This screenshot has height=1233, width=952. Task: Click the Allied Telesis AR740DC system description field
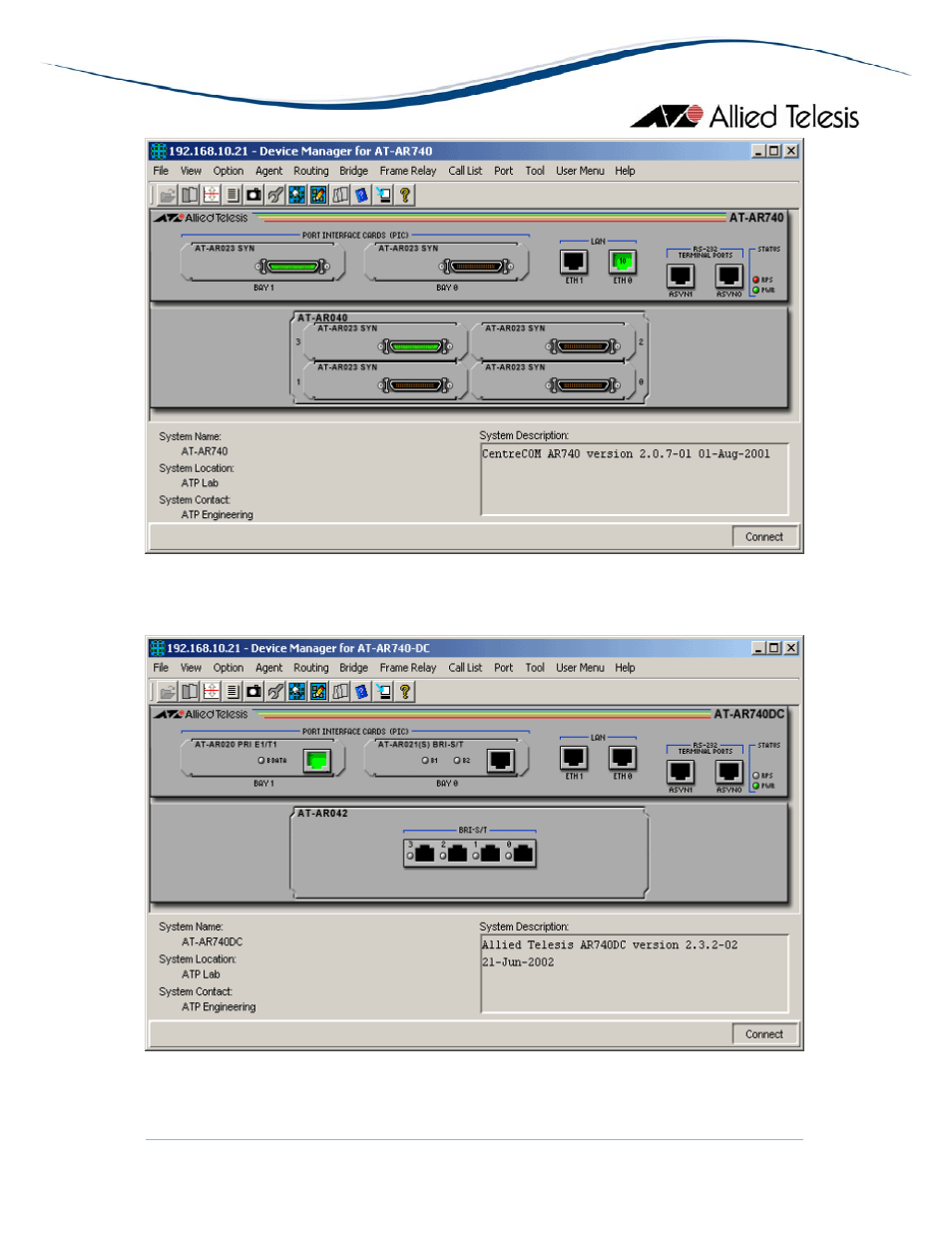click(635, 973)
